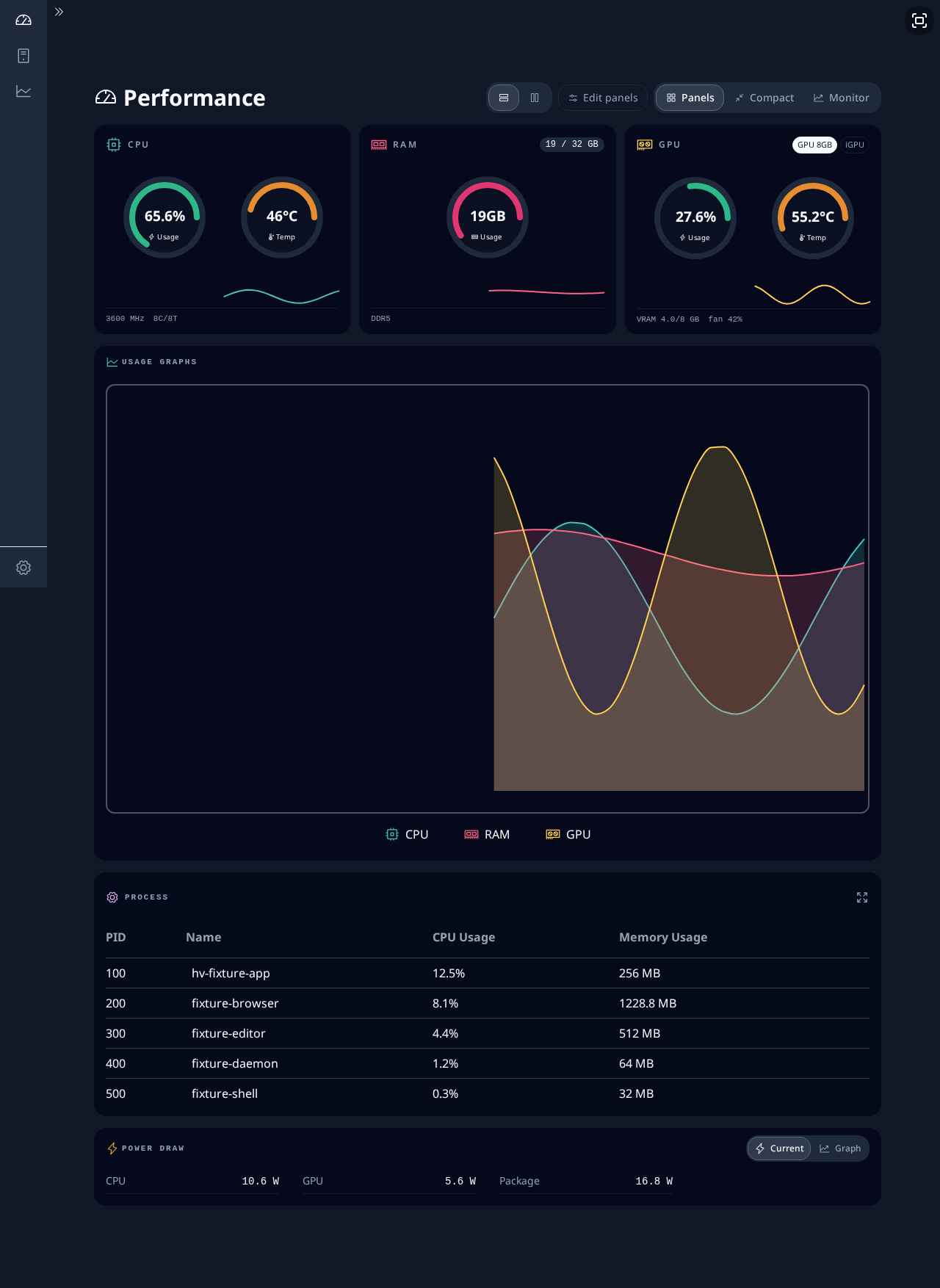Screen dimensions: 940x1288
Task: Click the GPU 27.6% usage gauge
Action: pos(695,218)
